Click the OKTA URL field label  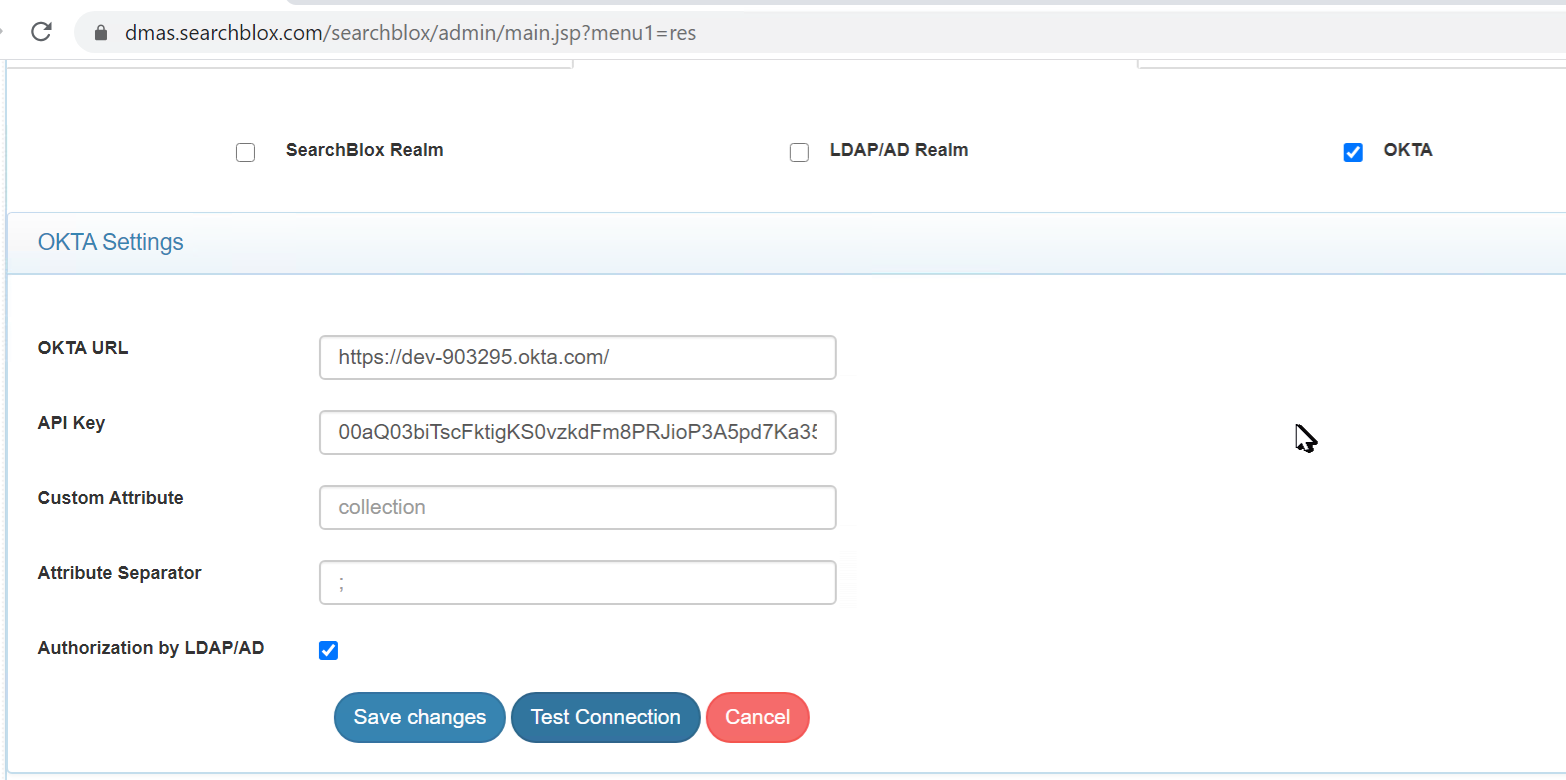[x=83, y=348]
